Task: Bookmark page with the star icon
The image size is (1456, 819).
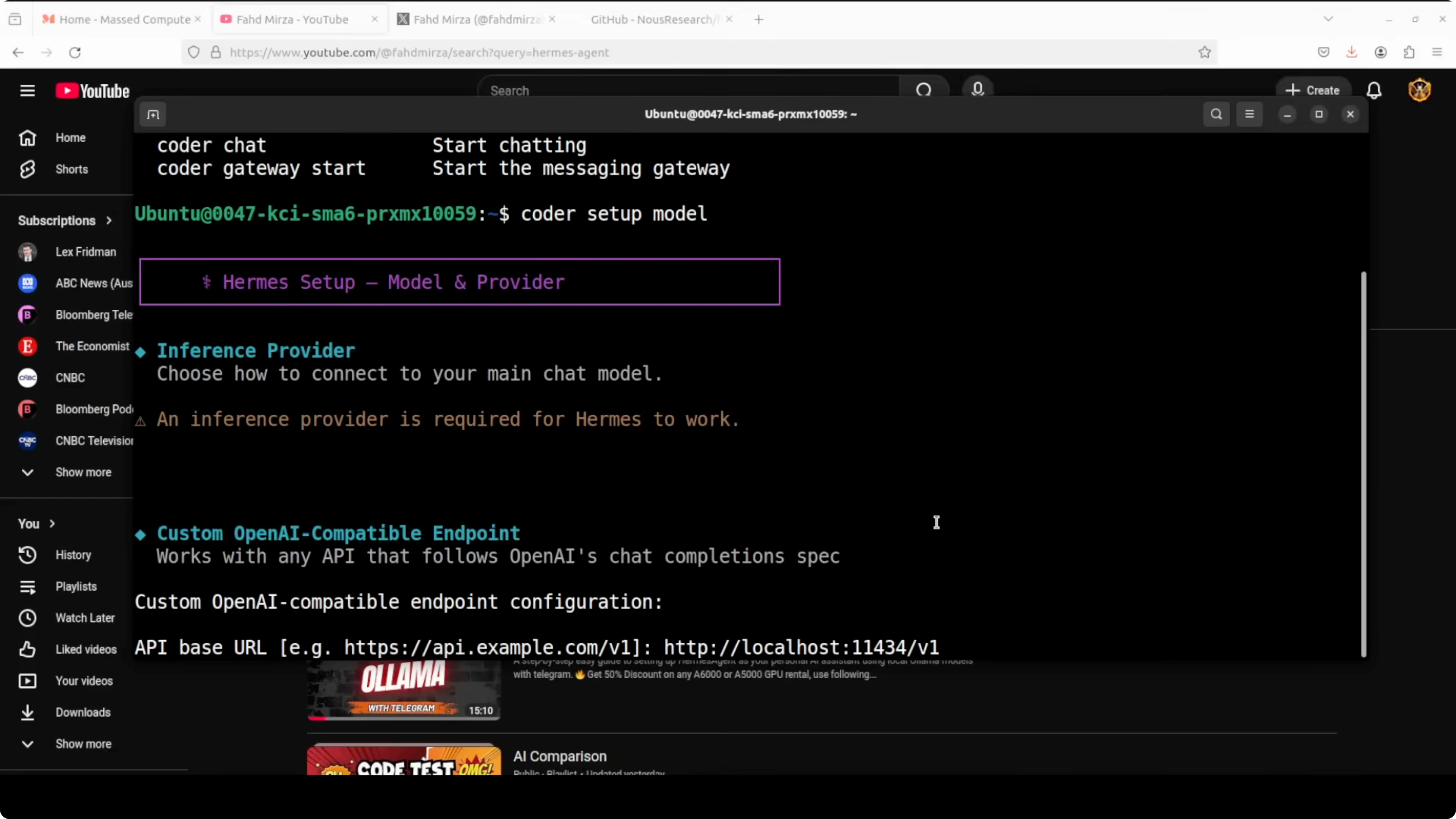Action: coord(1204,52)
